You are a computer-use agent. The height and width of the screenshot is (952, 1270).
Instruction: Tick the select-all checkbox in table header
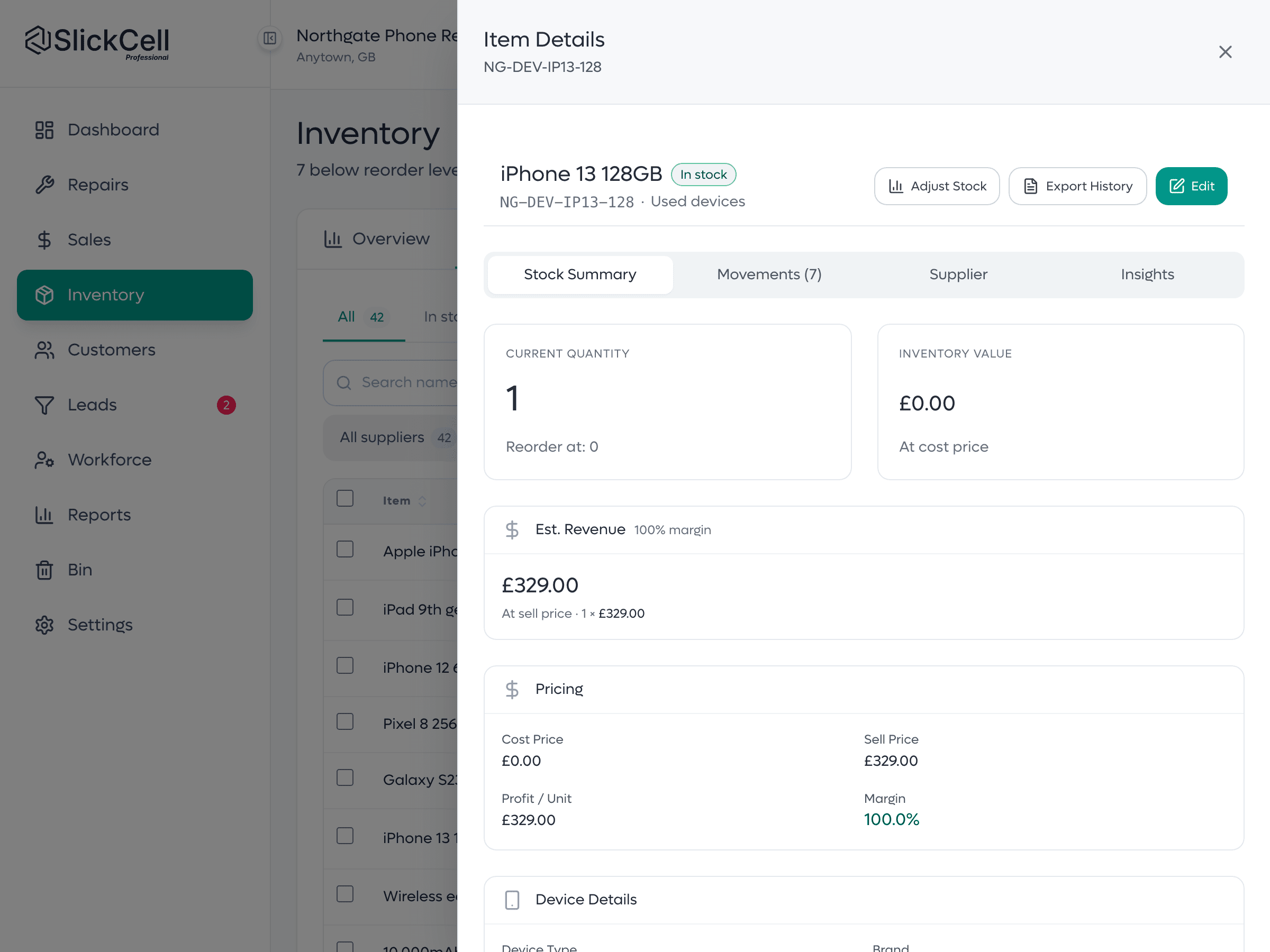[x=345, y=499]
